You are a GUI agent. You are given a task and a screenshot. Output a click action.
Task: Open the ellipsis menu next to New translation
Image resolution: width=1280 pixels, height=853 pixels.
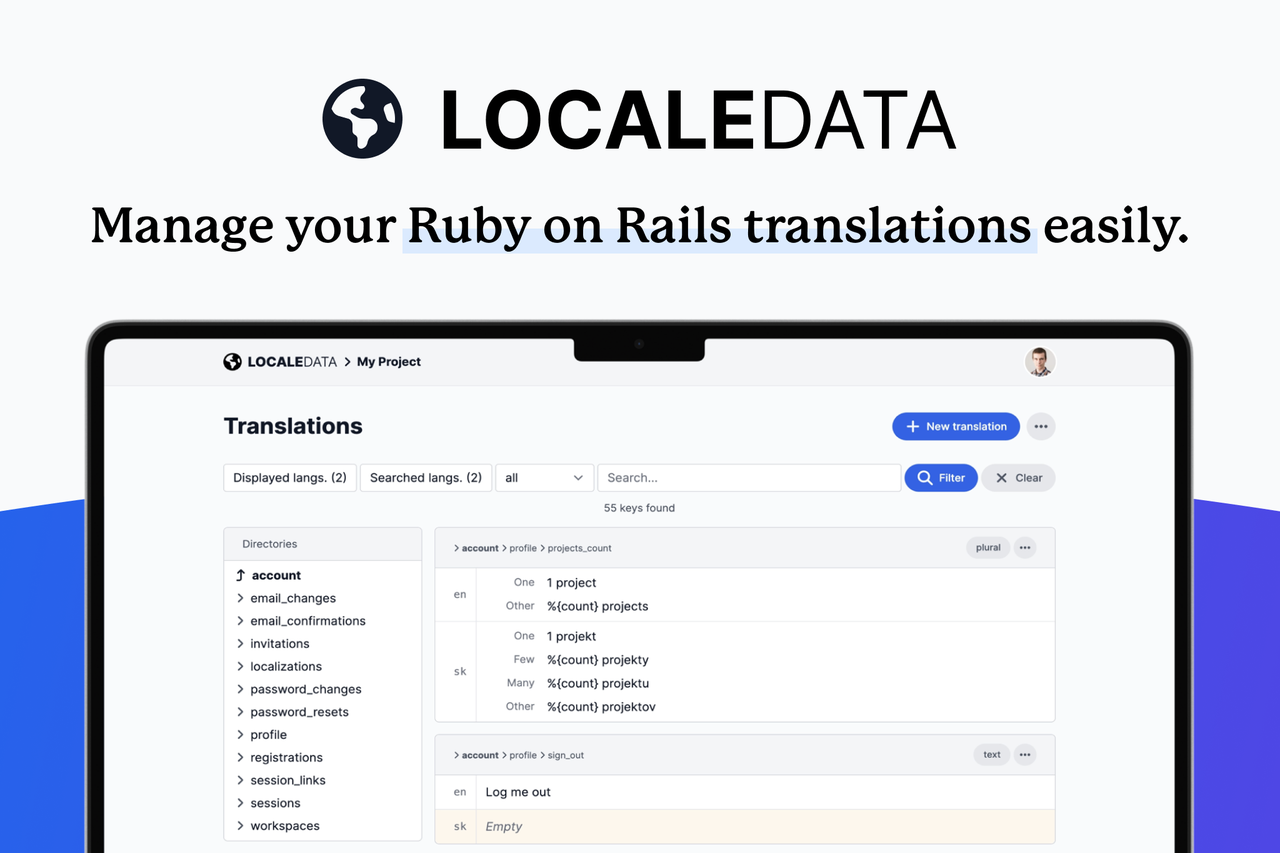tap(1040, 426)
